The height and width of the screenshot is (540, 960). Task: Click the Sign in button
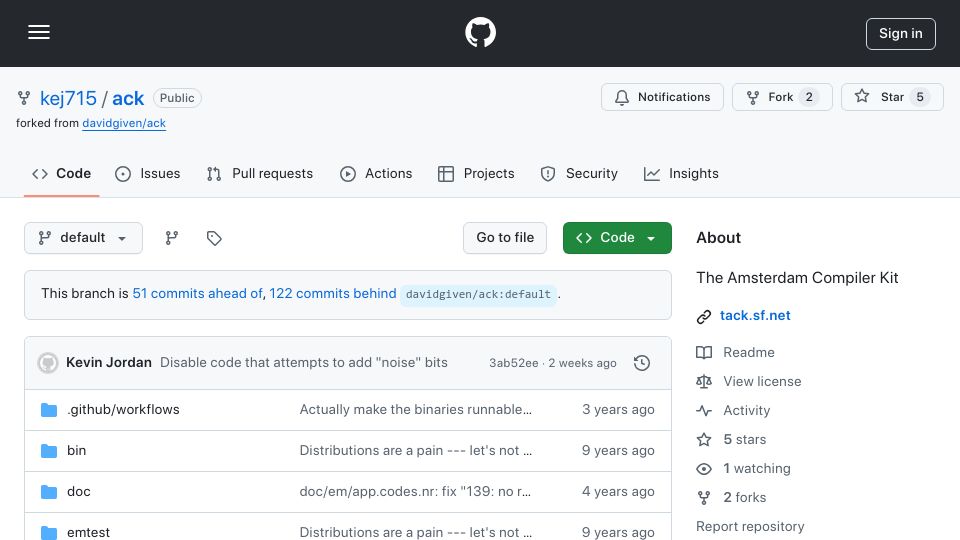coord(901,34)
